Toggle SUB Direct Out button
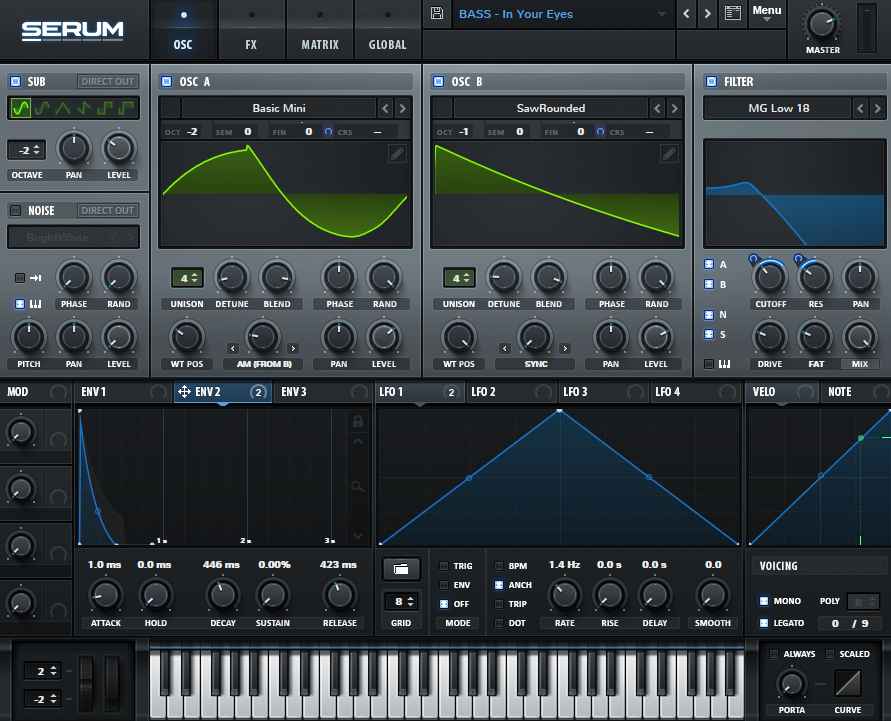891x721 pixels. [x=108, y=81]
